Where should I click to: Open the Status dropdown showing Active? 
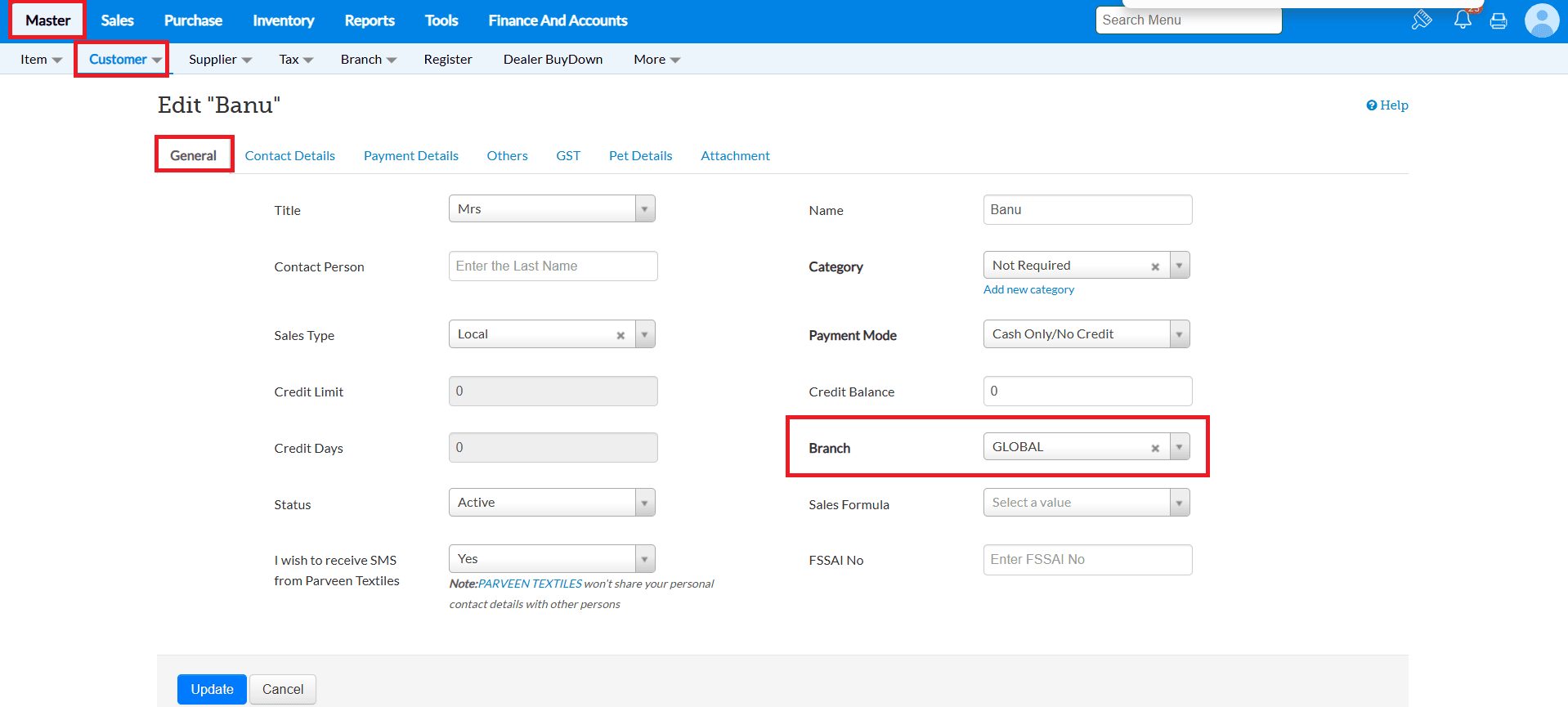tap(644, 503)
